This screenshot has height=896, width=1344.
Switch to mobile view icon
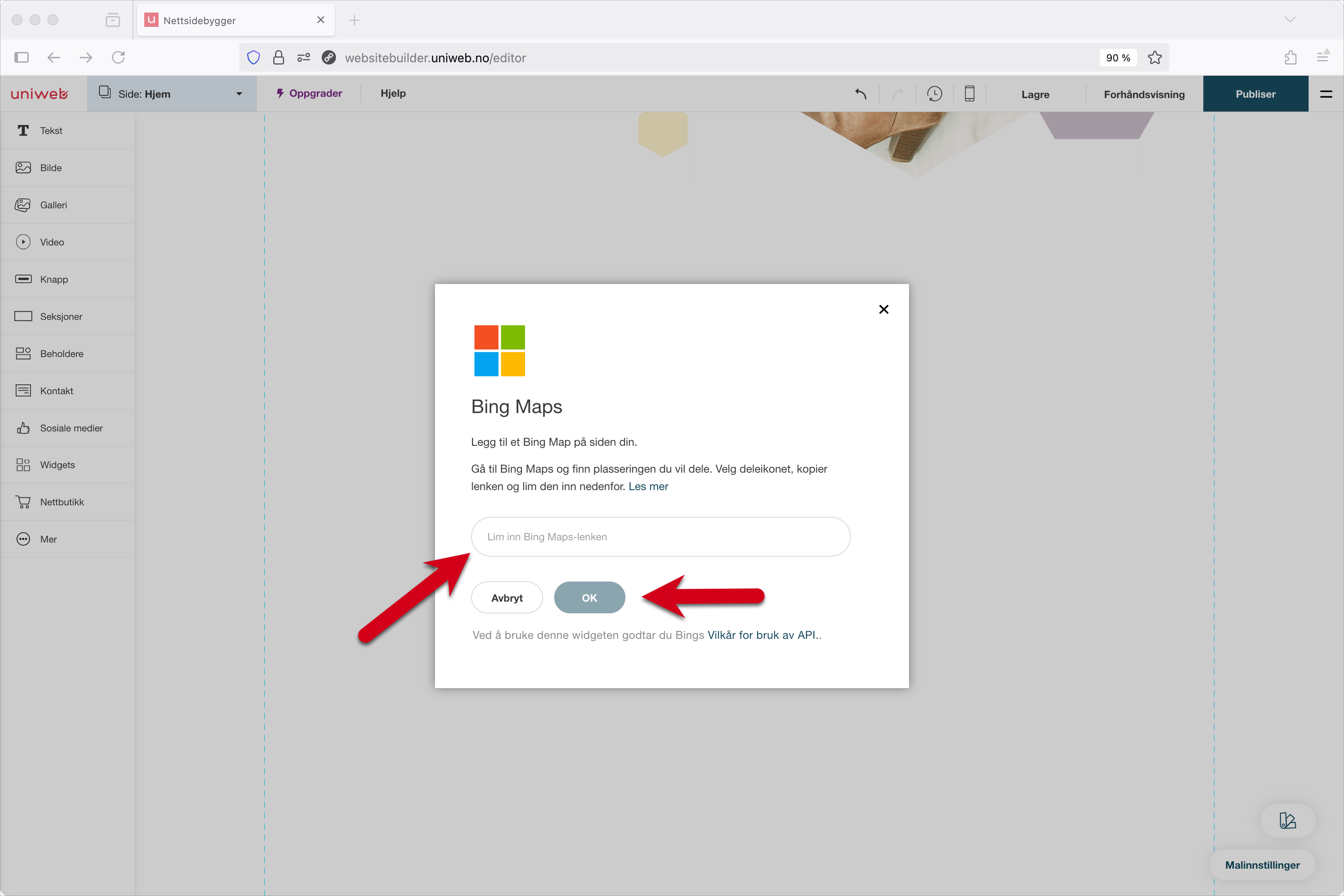(x=970, y=94)
